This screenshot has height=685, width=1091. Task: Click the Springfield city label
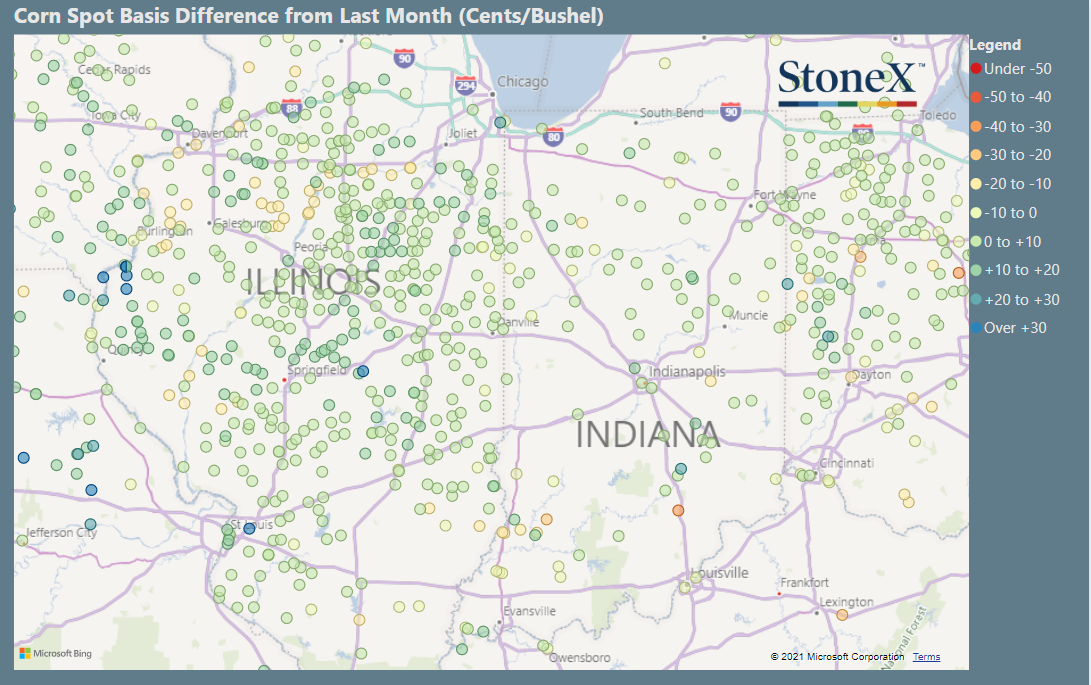[x=317, y=370]
